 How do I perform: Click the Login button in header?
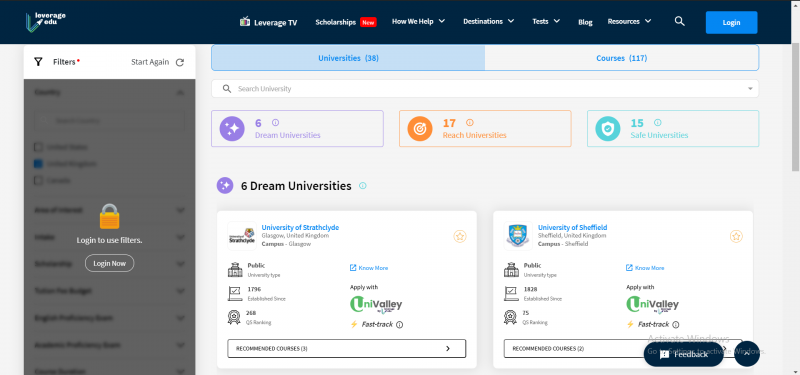(731, 22)
